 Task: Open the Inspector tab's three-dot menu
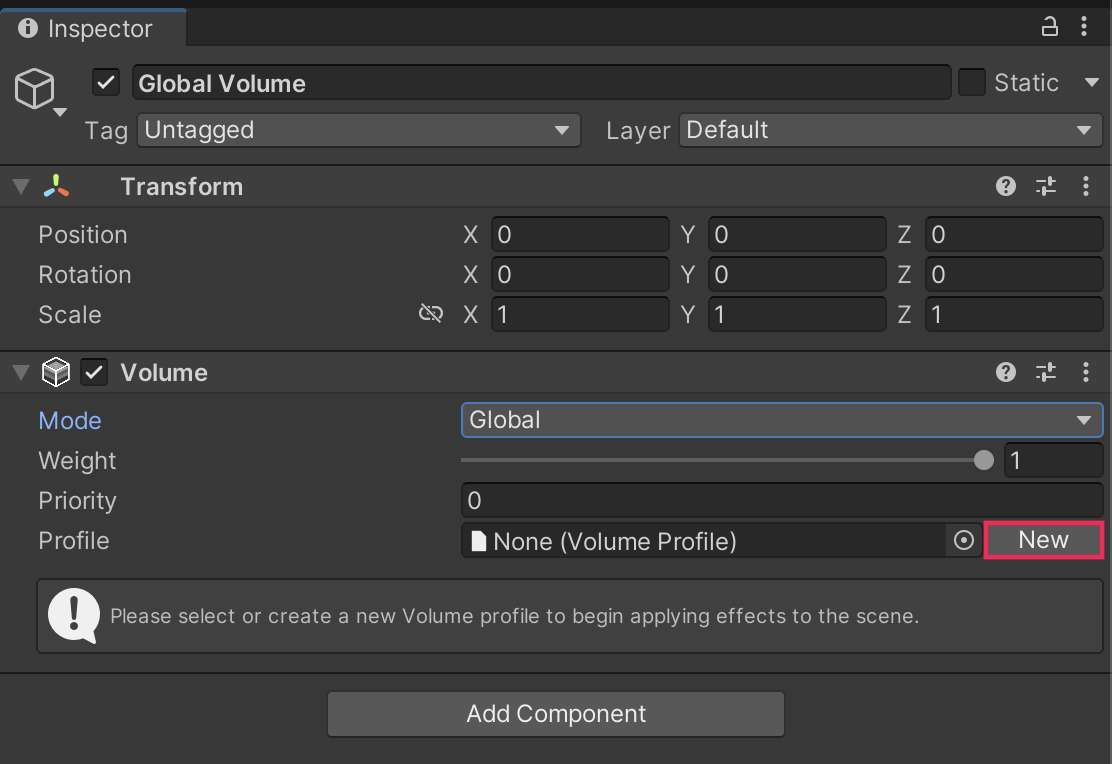click(1085, 28)
